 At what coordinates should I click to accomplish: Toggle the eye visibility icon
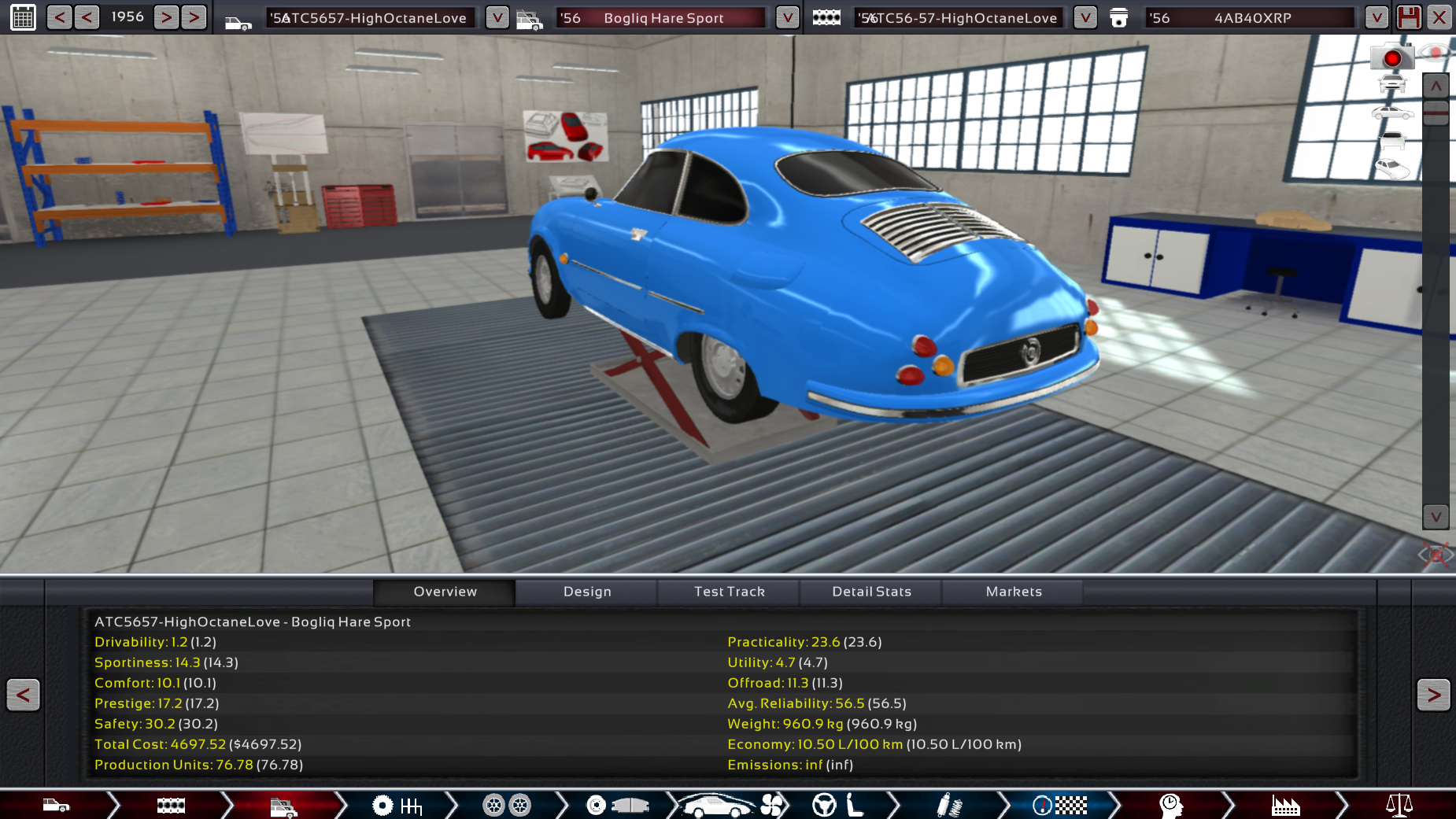tap(1436, 53)
